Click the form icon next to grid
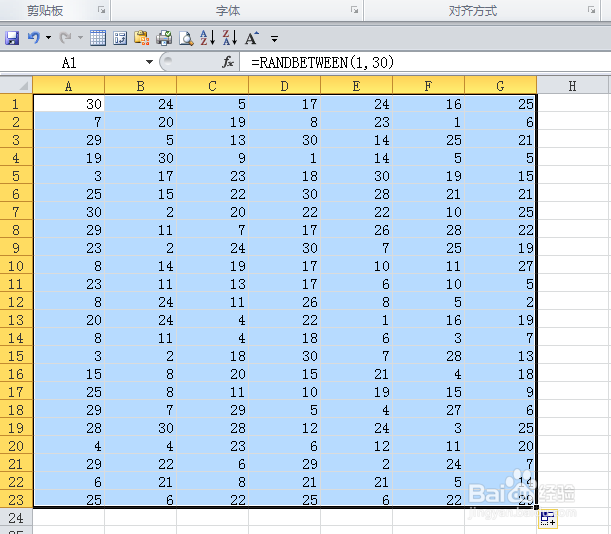 (120, 38)
